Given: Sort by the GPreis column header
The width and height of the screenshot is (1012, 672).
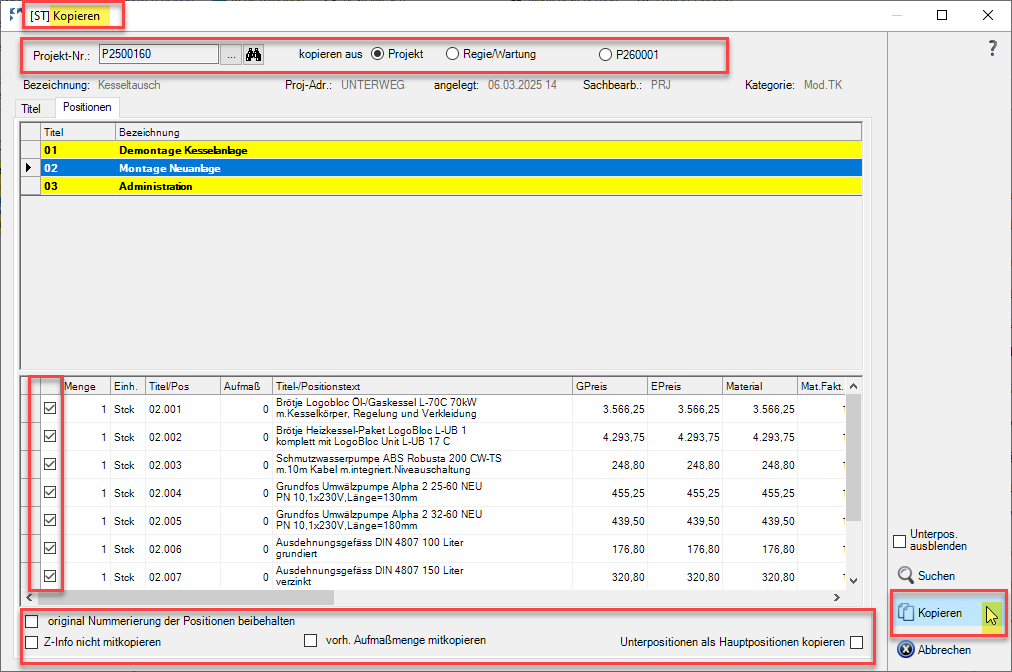Looking at the screenshot, I should (x=609, y=386).
